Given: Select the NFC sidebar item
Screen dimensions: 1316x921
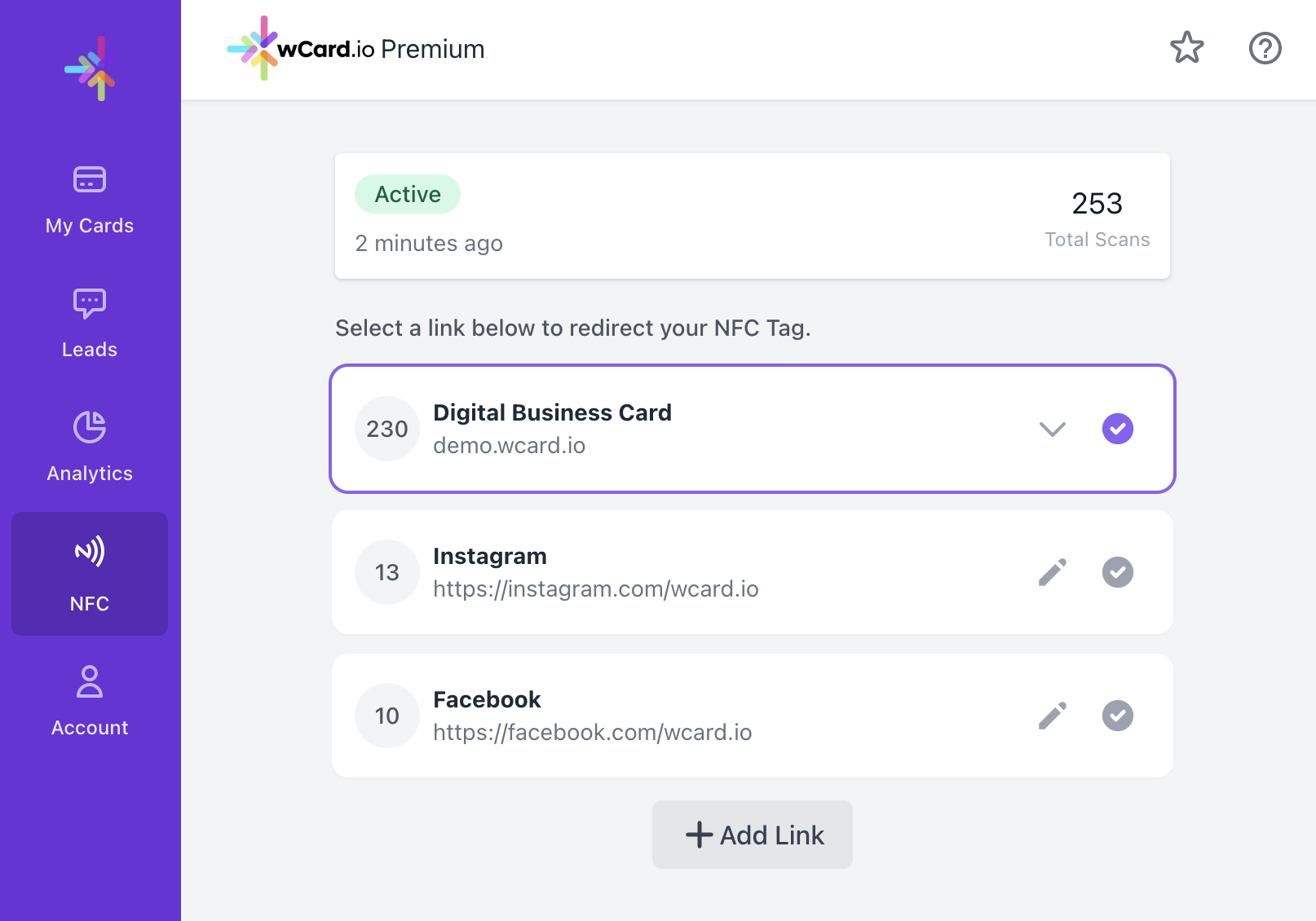Looking at the screenshot, I should point(90,574).
